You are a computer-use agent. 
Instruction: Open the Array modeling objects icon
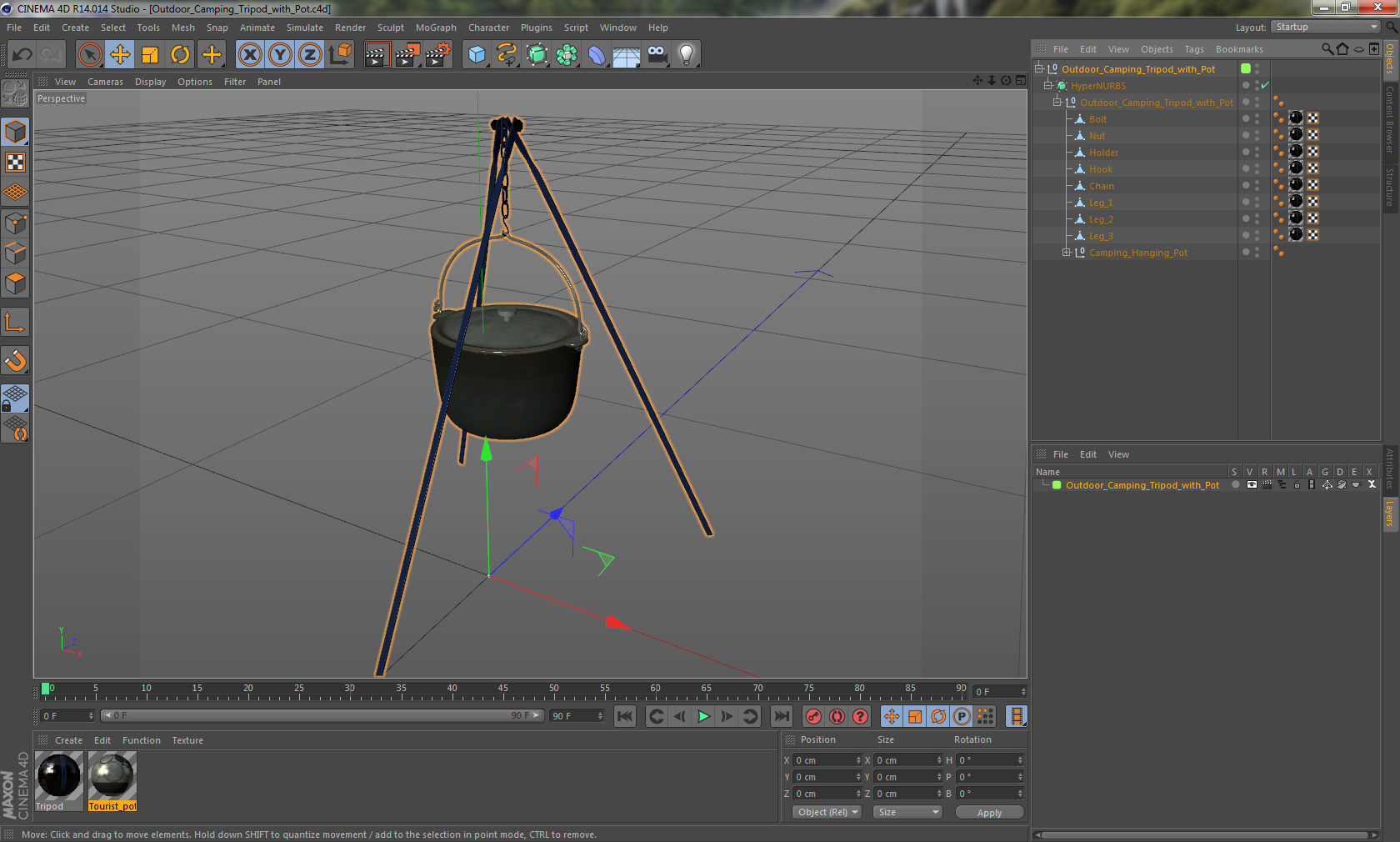coord(567,55)
